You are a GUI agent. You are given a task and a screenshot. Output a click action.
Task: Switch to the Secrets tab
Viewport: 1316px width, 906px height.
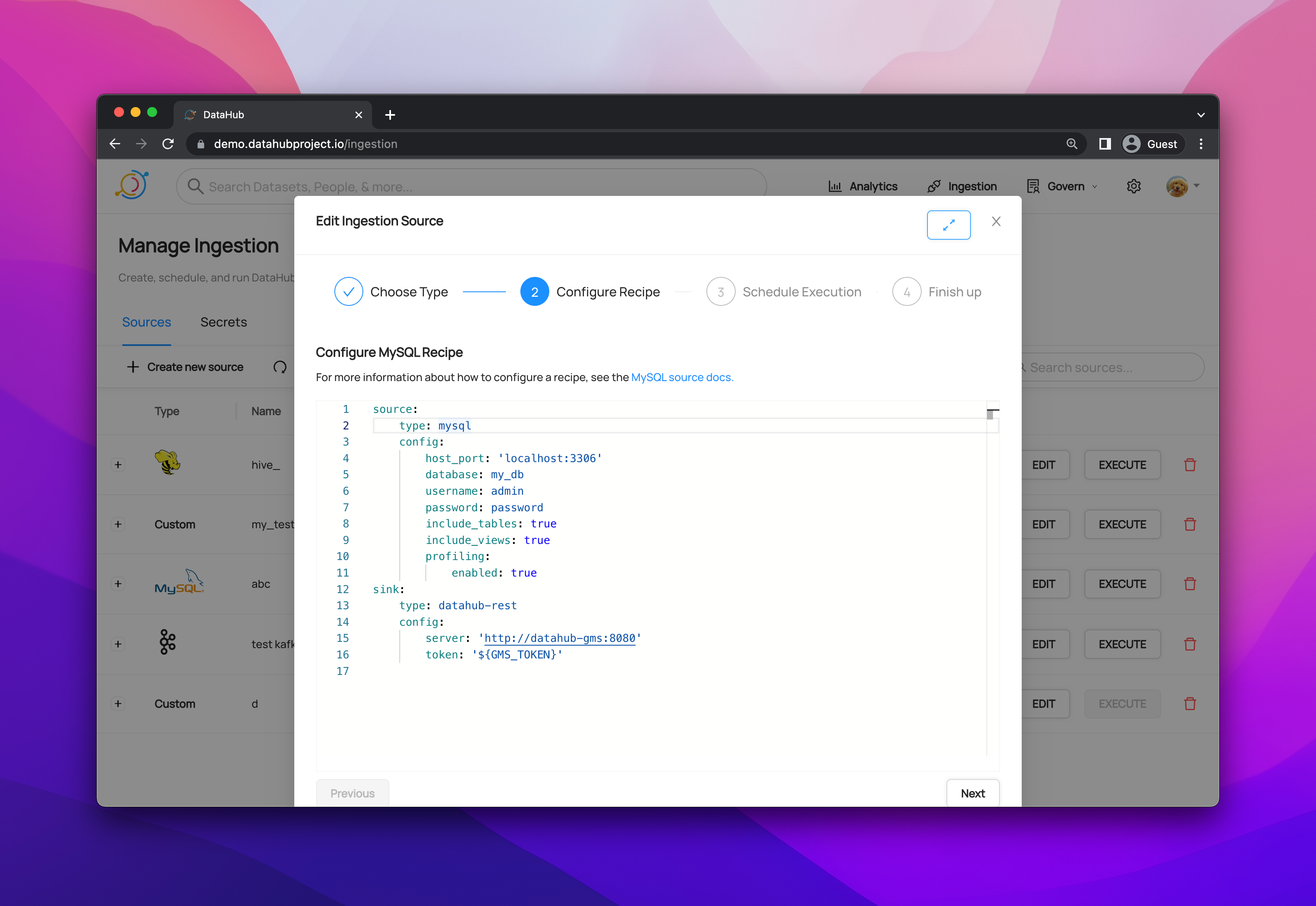pos(224,322)
